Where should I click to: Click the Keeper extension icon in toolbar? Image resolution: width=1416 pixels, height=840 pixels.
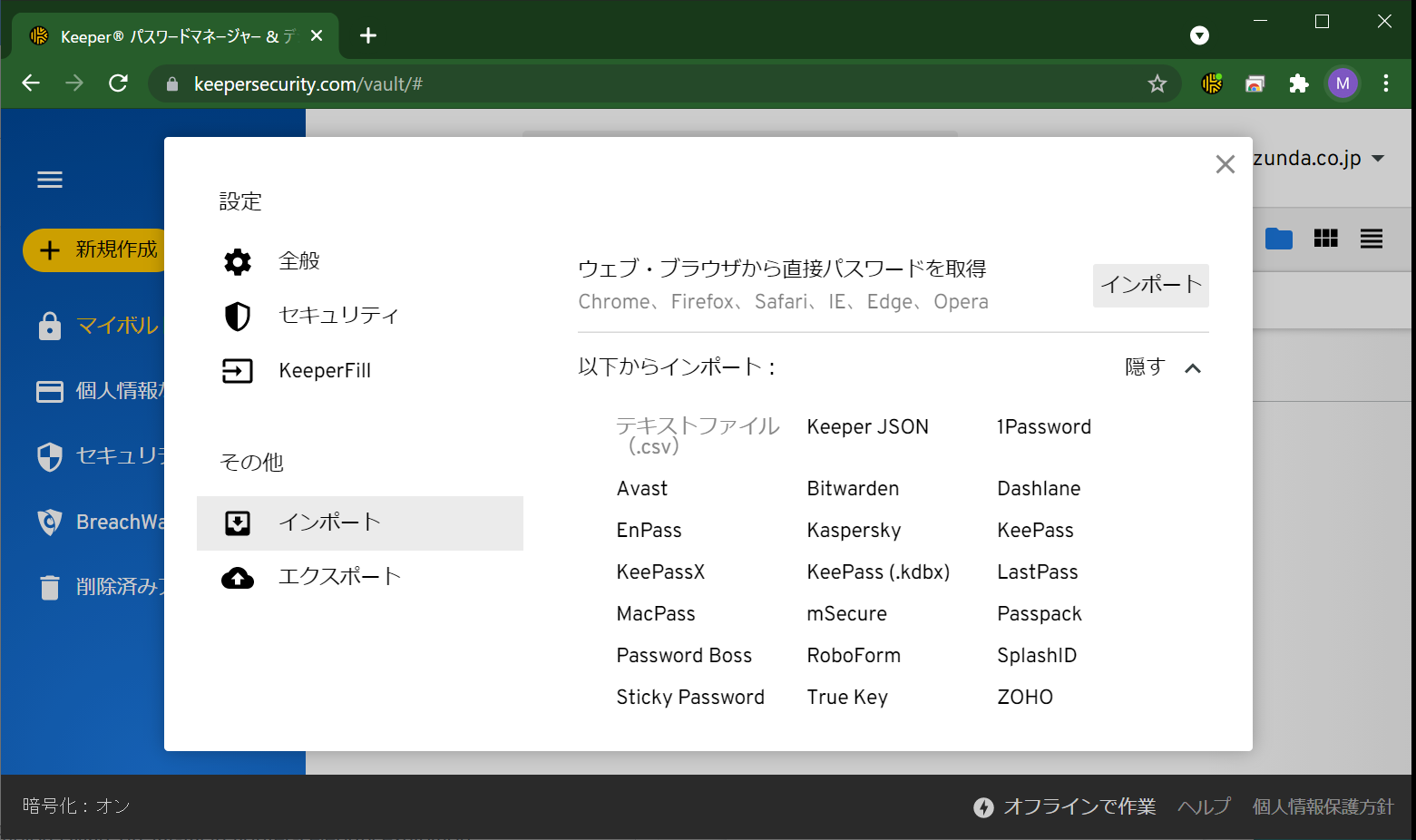click(1212, 83)
